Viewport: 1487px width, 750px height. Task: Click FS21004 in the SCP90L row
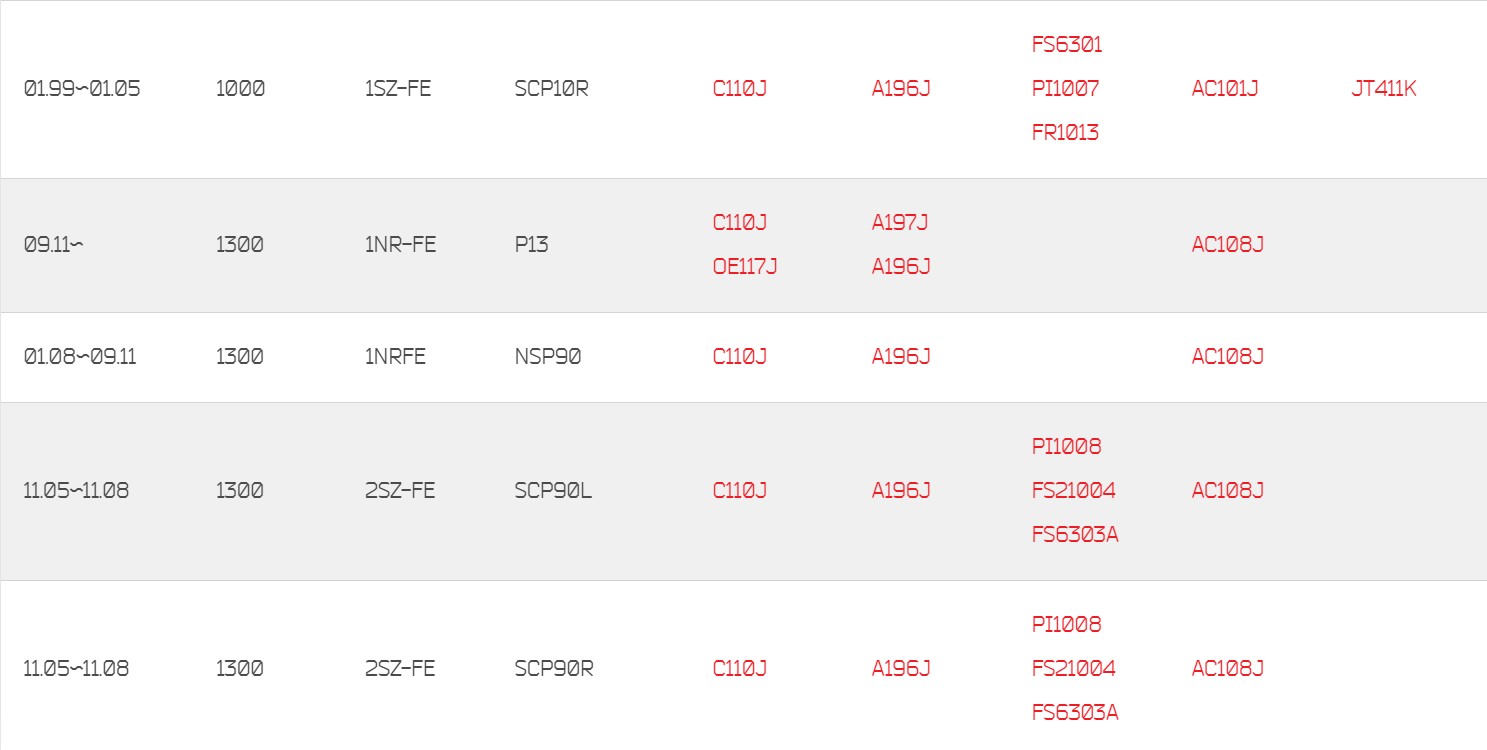click(1074, 490)
